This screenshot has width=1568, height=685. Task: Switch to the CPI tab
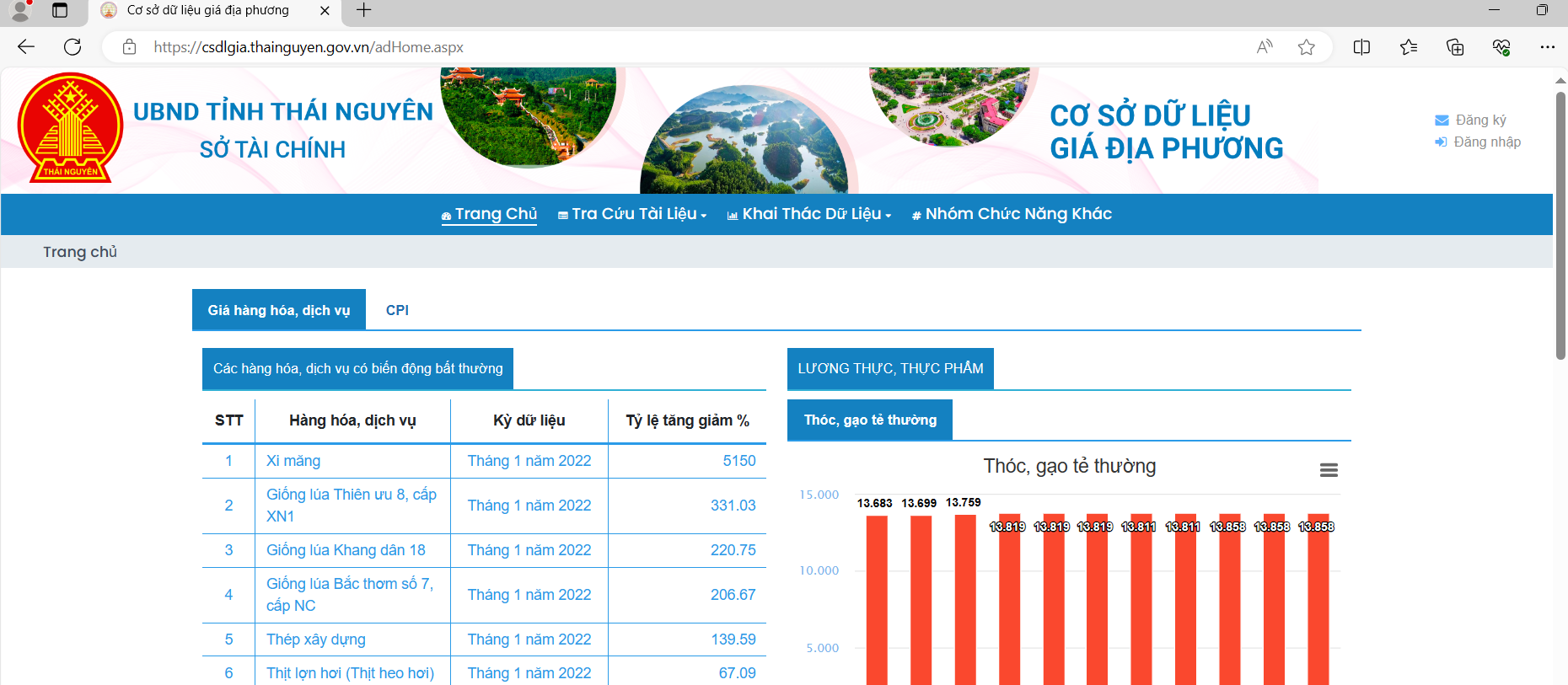(x=397, y=310)
